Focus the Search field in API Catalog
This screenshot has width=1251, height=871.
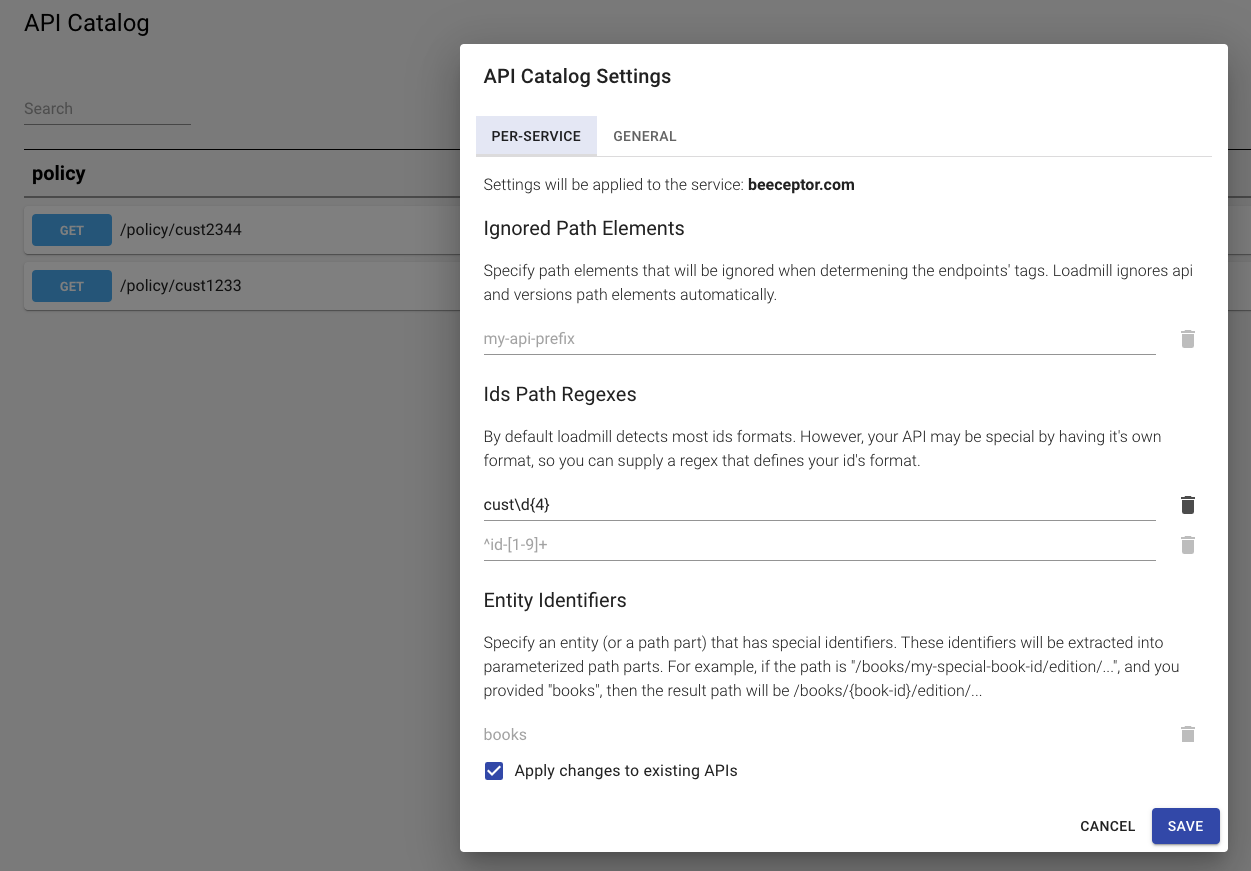click(x=106, y=109)
